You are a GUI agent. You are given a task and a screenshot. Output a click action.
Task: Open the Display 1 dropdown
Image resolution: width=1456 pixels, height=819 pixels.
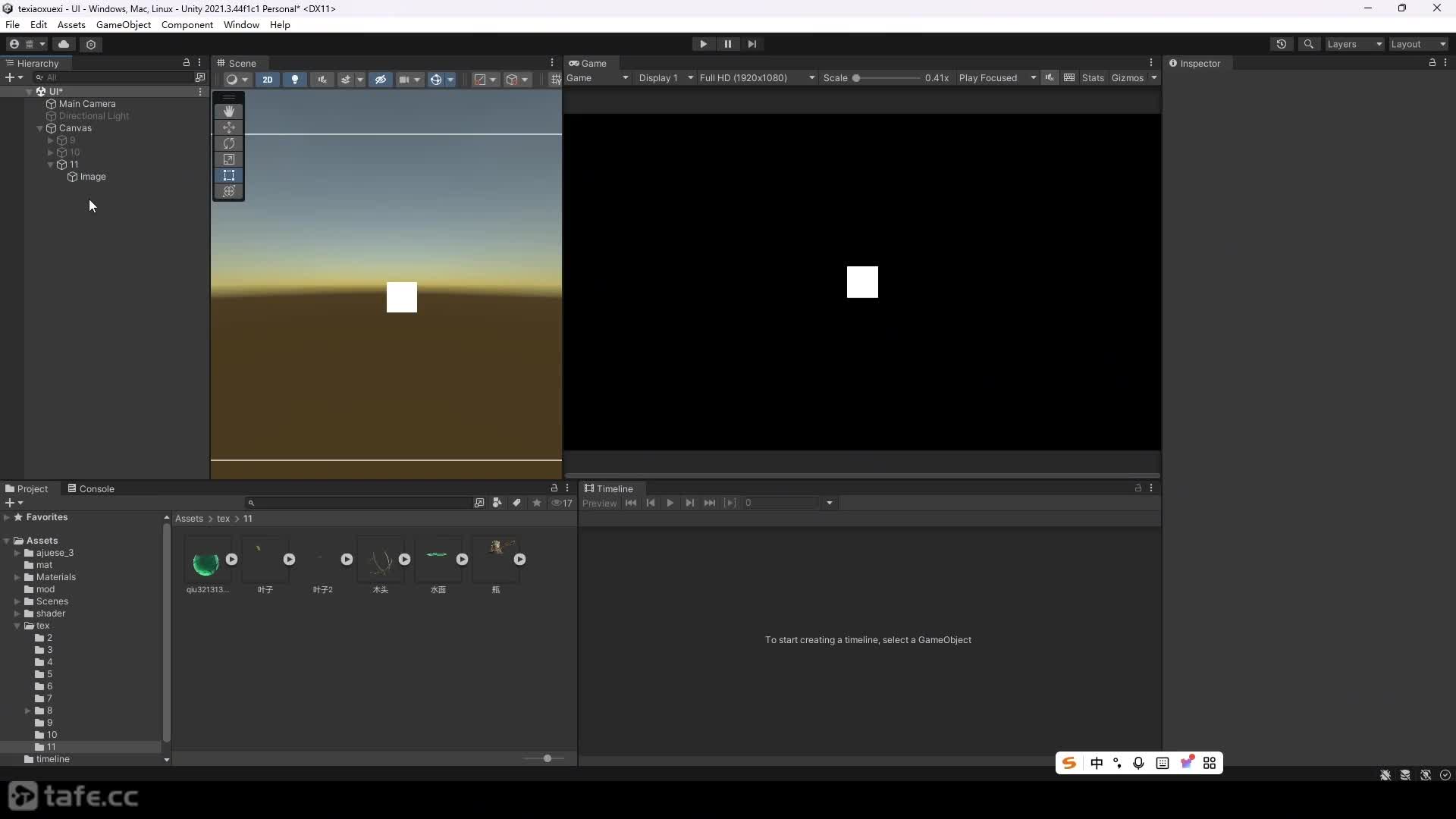point(666,77)
